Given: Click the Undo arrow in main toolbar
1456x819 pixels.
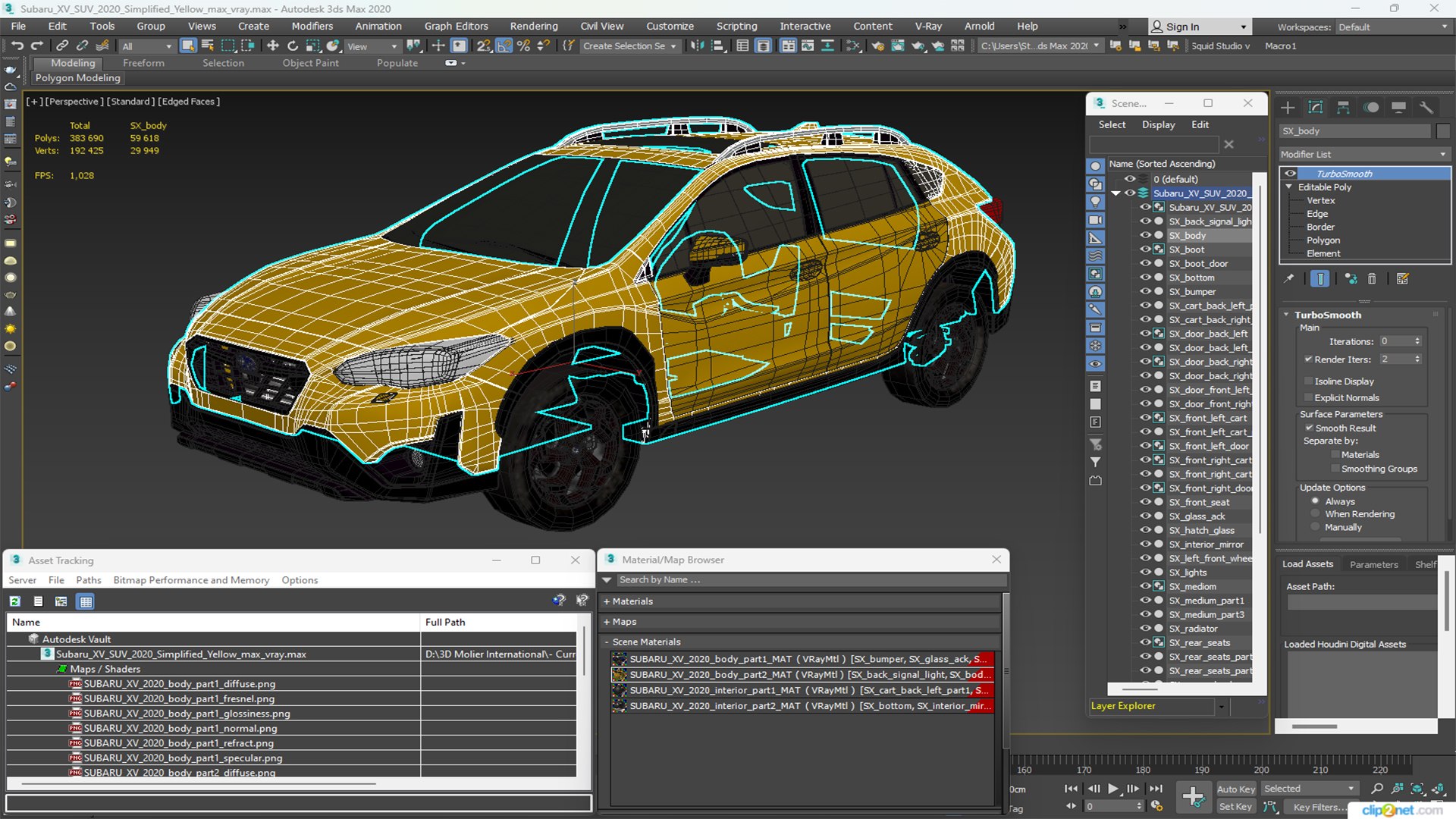Looking at the screenshot, I should 17,46.
